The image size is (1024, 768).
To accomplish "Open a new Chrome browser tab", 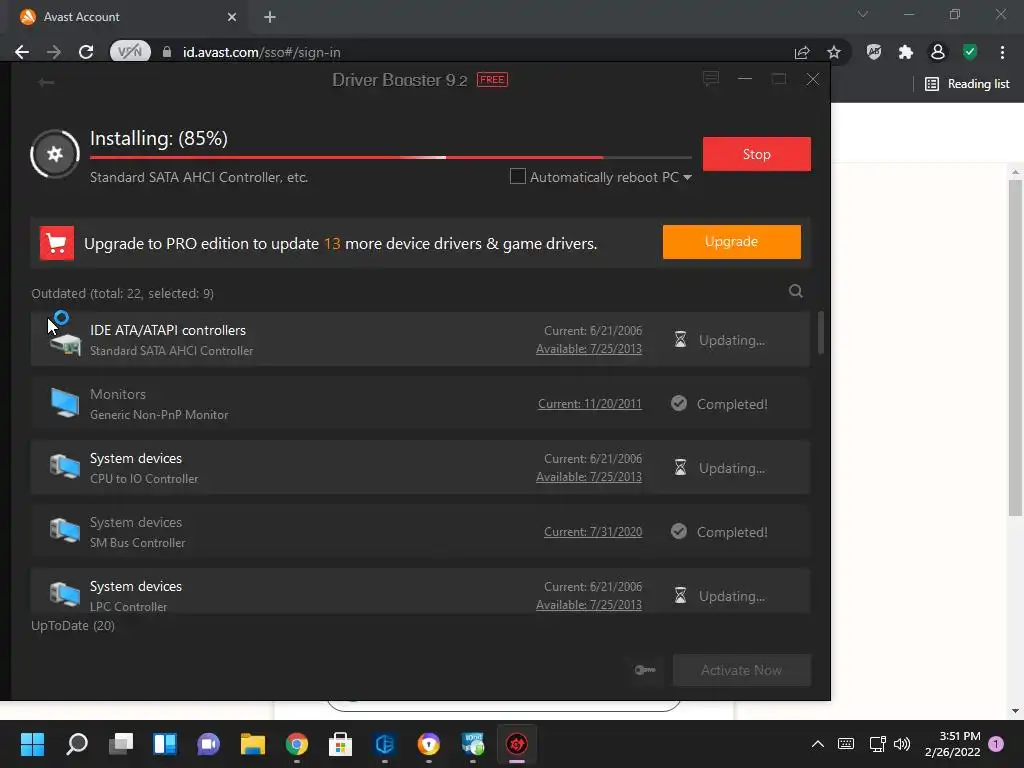I will [x=270, y=17].
